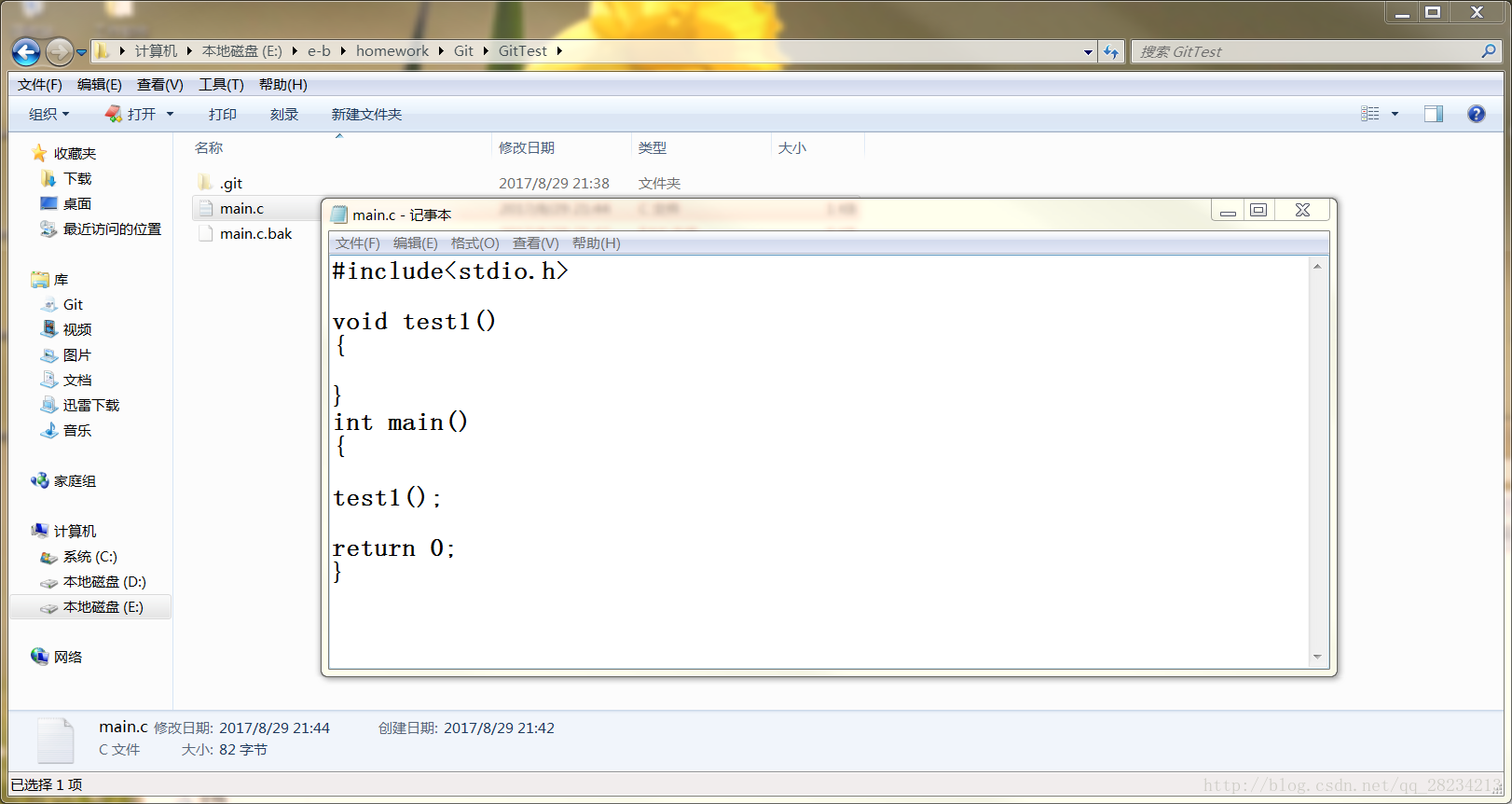Expand the arrow next to 打开
Image resolution: width=1512 pixels, height=804 pixels.
[170, 114]
